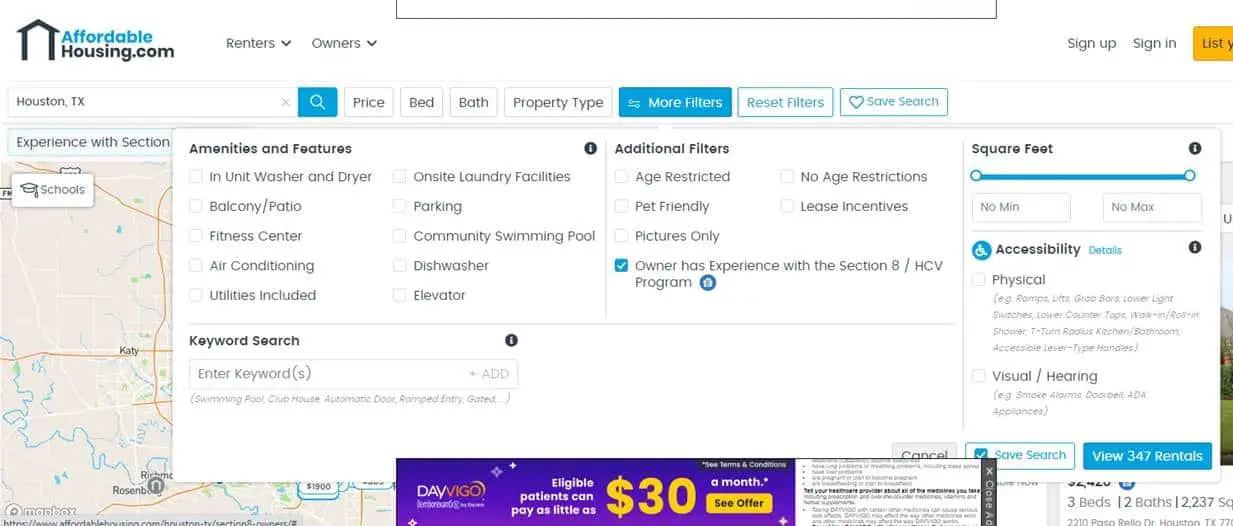Check Visual / Hearing accessibility
The height and width of the screenshot is (526, 1233).
click(979, 376)
